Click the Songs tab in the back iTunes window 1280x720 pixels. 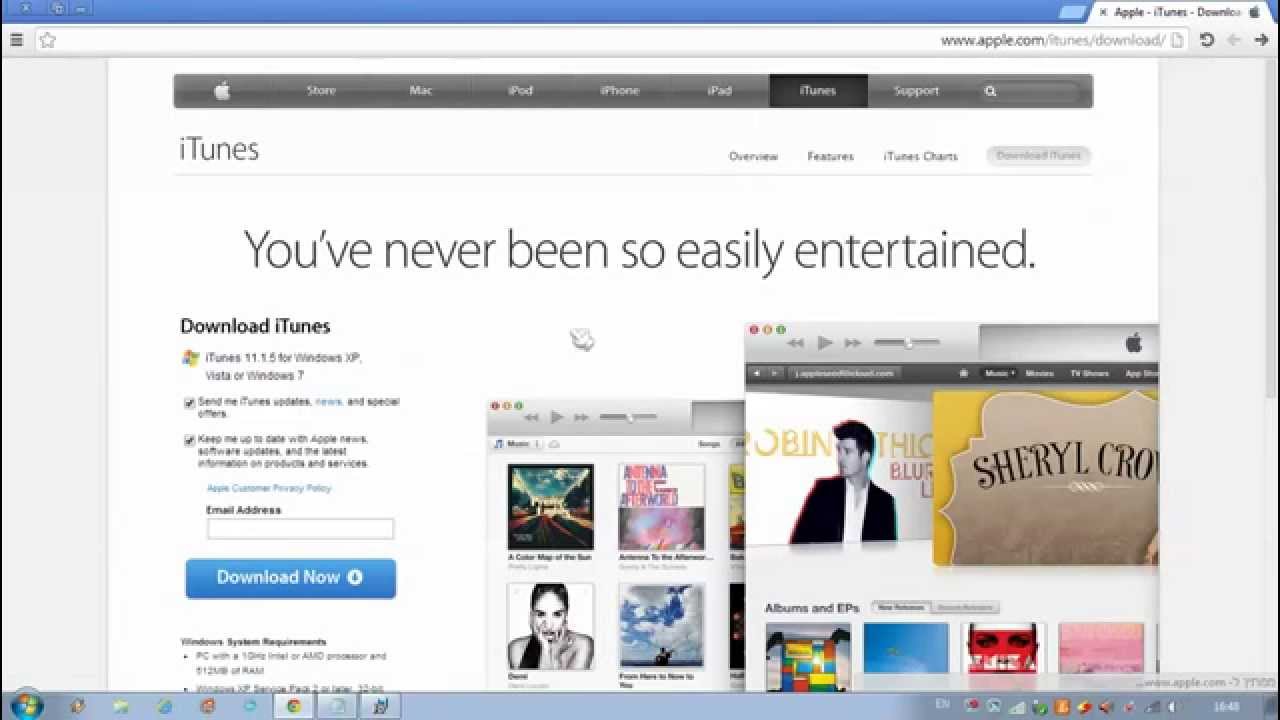coord(709,443)
